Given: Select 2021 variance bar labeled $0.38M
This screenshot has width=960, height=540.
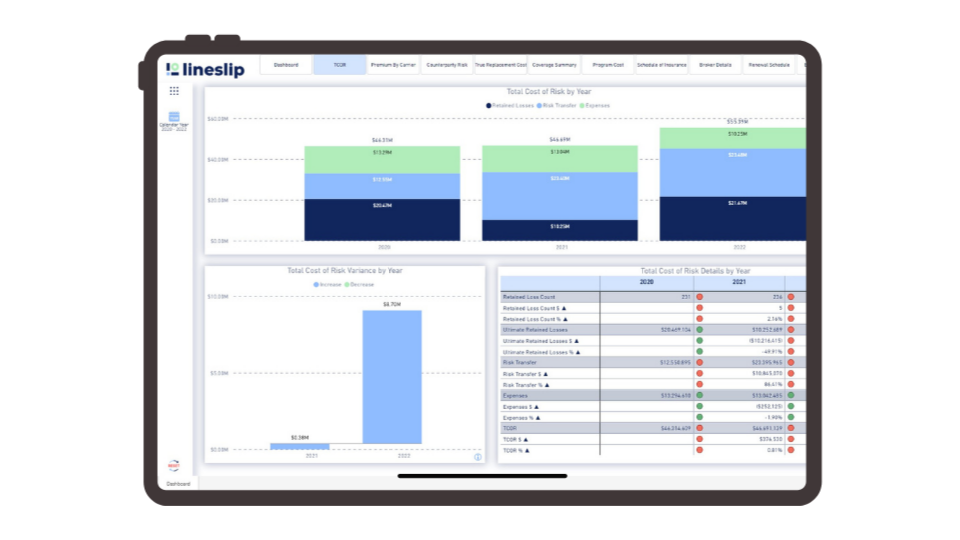Looking at the screenshot, I should [300, 446].
